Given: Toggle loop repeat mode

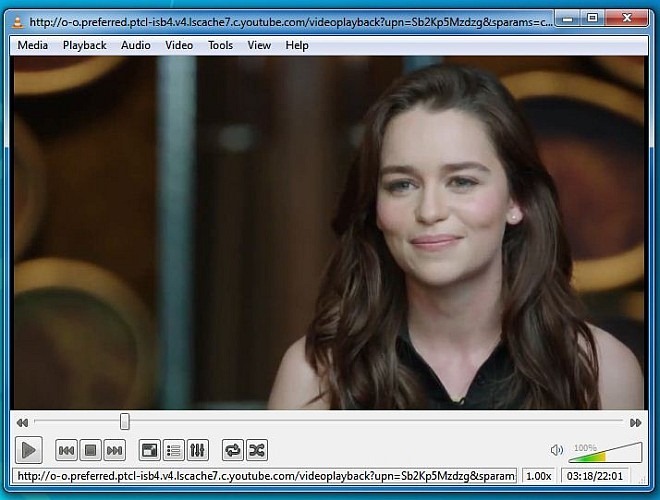Looking at the screenshot, I should point(232,451).
